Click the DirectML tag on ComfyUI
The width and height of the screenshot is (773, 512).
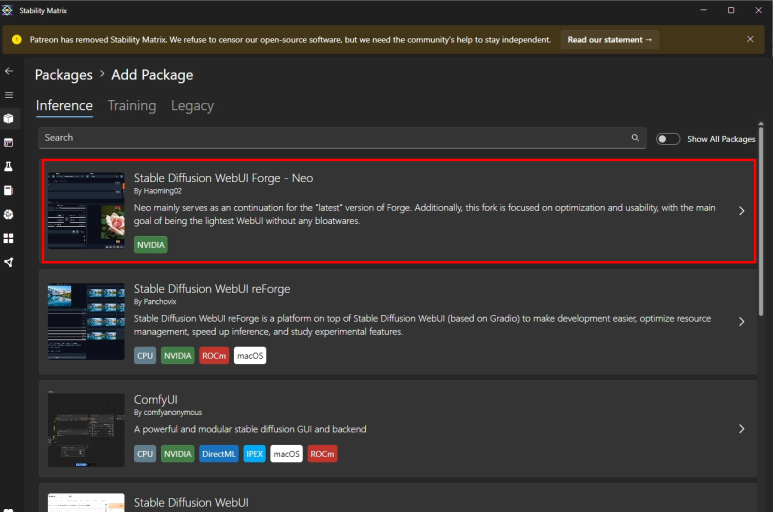click(219, 454)
